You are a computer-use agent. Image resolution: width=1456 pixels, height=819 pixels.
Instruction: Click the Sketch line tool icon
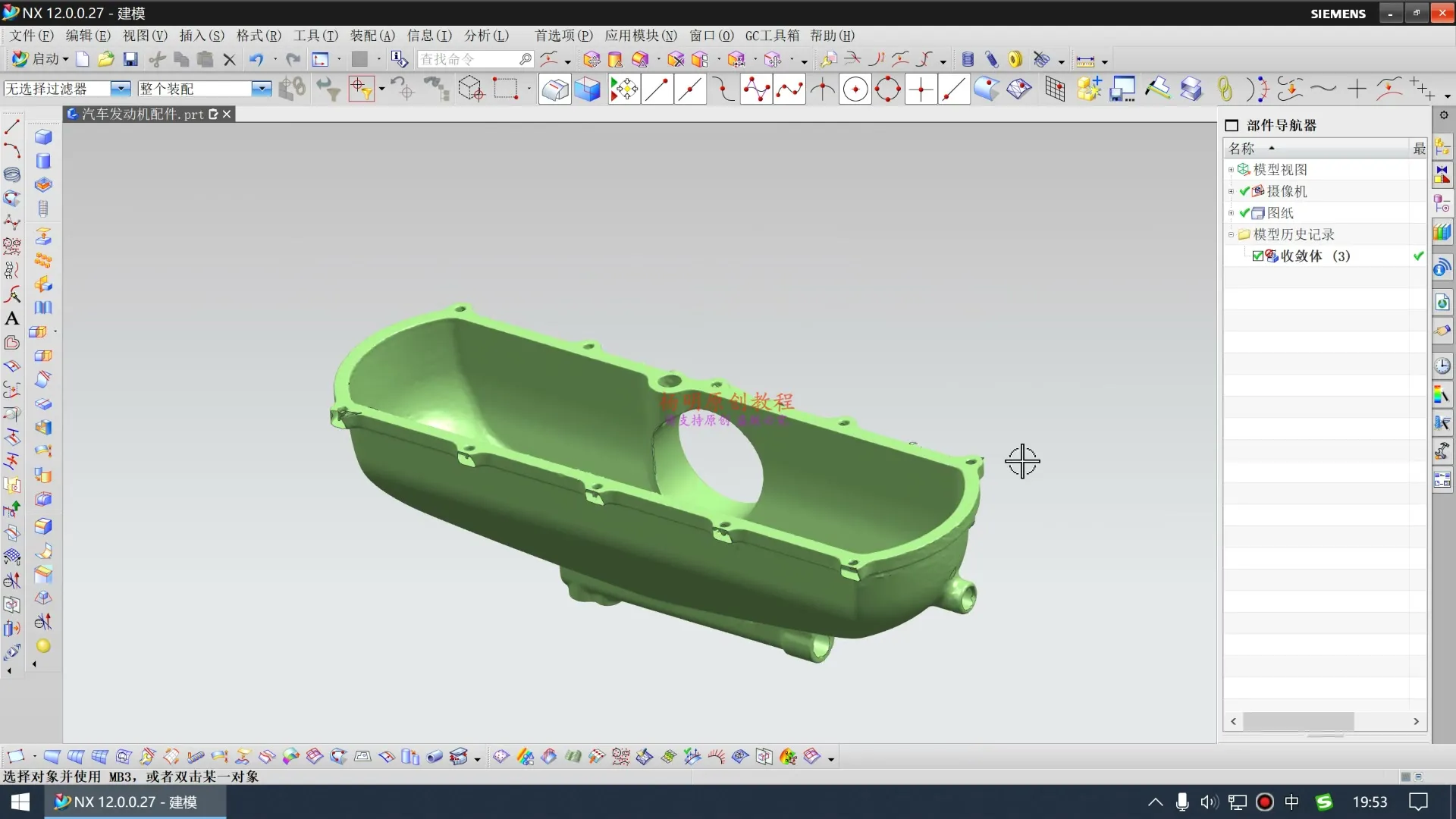(12, 127)
